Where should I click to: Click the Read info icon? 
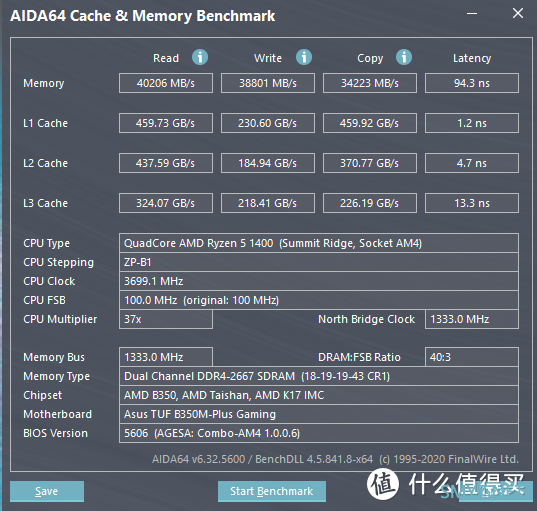tap(200, 57)
